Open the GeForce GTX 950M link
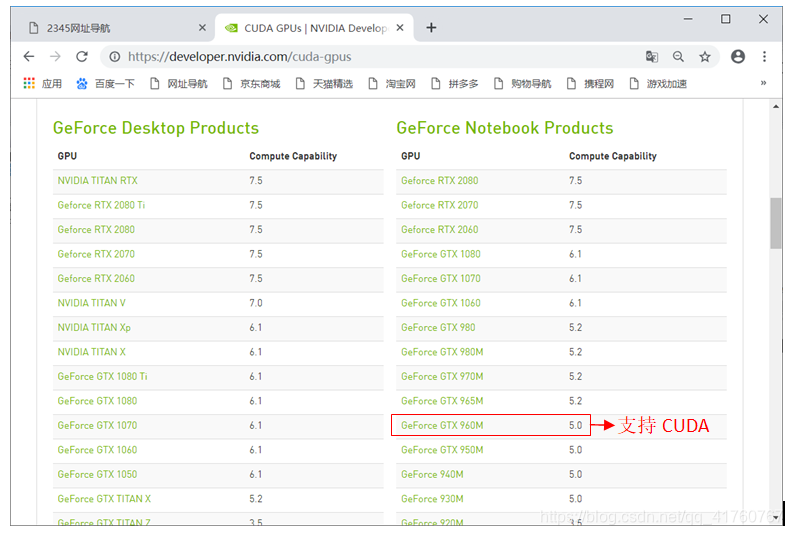Viewport: 793px width, 535px height. coord(442,450)
